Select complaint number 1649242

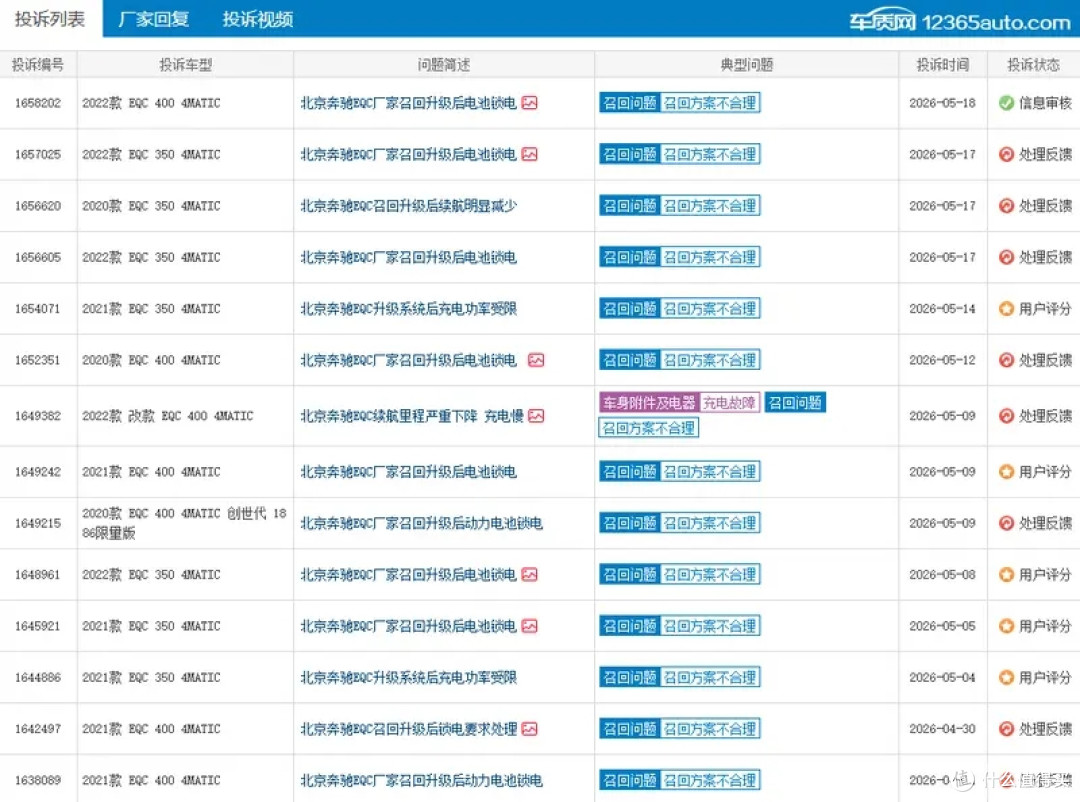pos(38,471)
